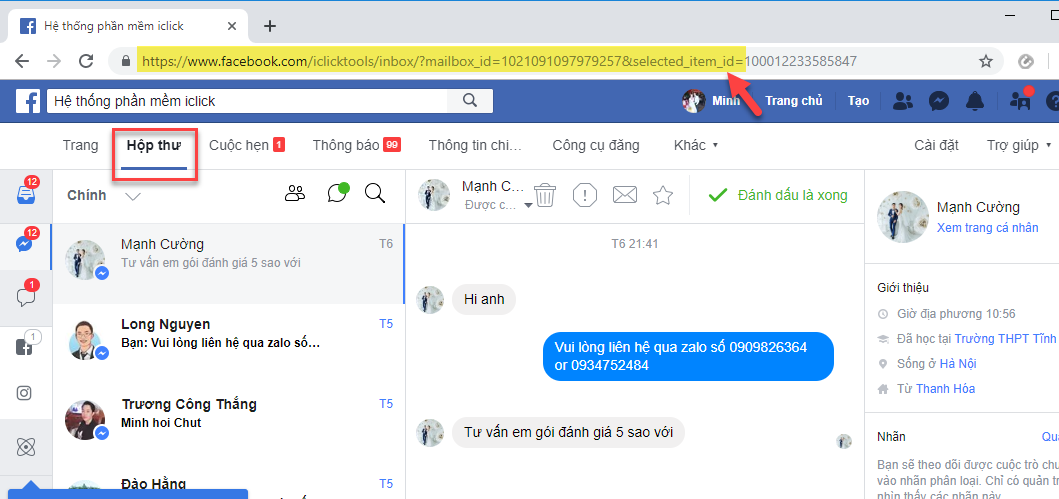Open Đào Hằng conversation in list
The height and width of the screenshot is (499, 1059).
coord(229,482)
